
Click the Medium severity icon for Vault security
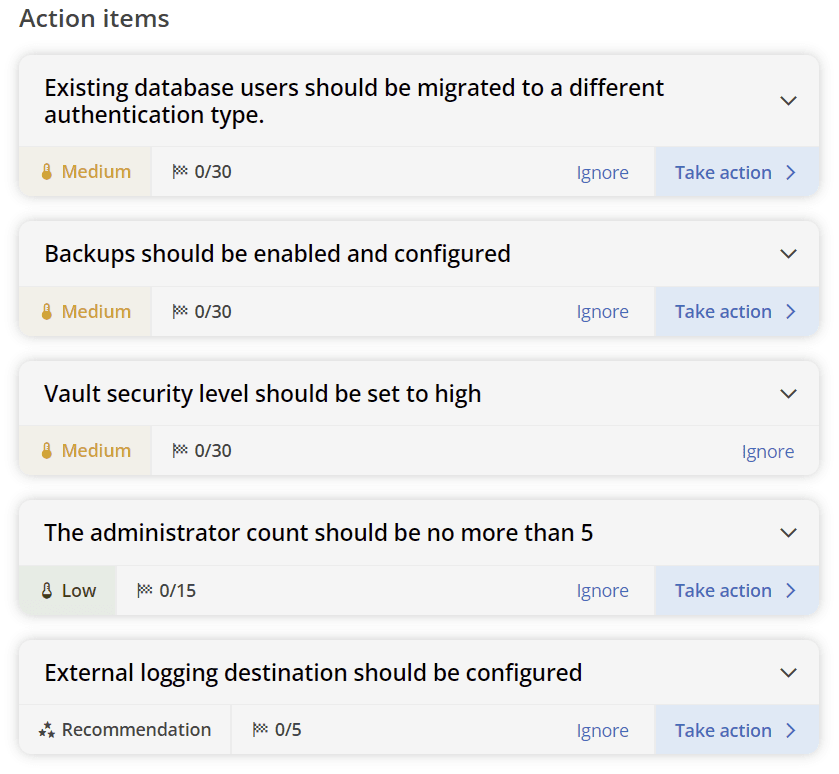pos(46,451)
